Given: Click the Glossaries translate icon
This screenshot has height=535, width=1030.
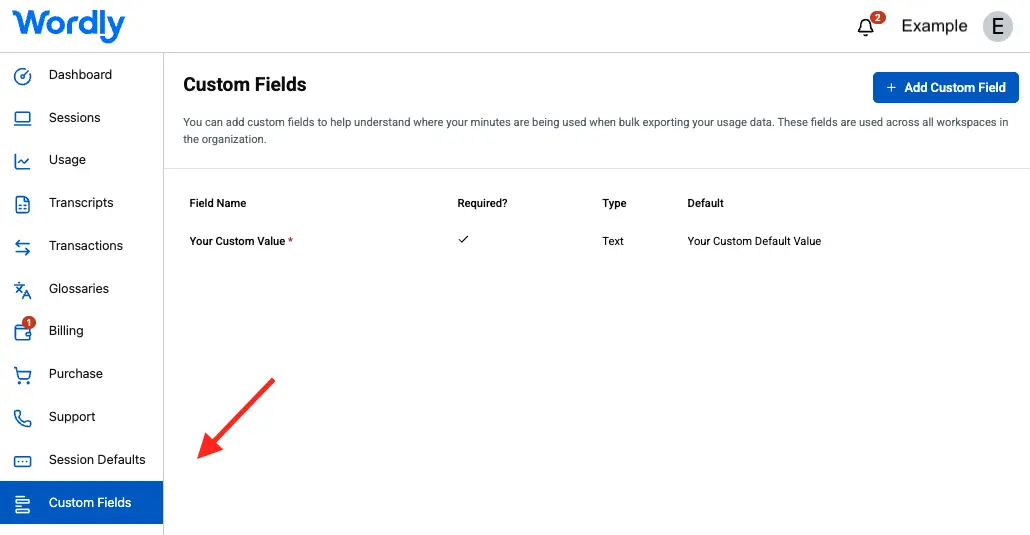Looking at the screenshot, I should click(x=22, y=290).
